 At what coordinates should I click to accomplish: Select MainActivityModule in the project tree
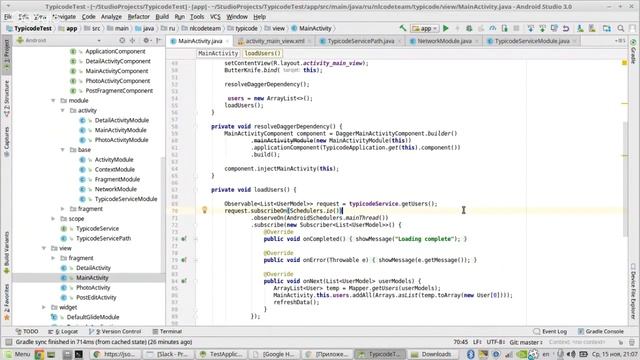click(120, 130)
